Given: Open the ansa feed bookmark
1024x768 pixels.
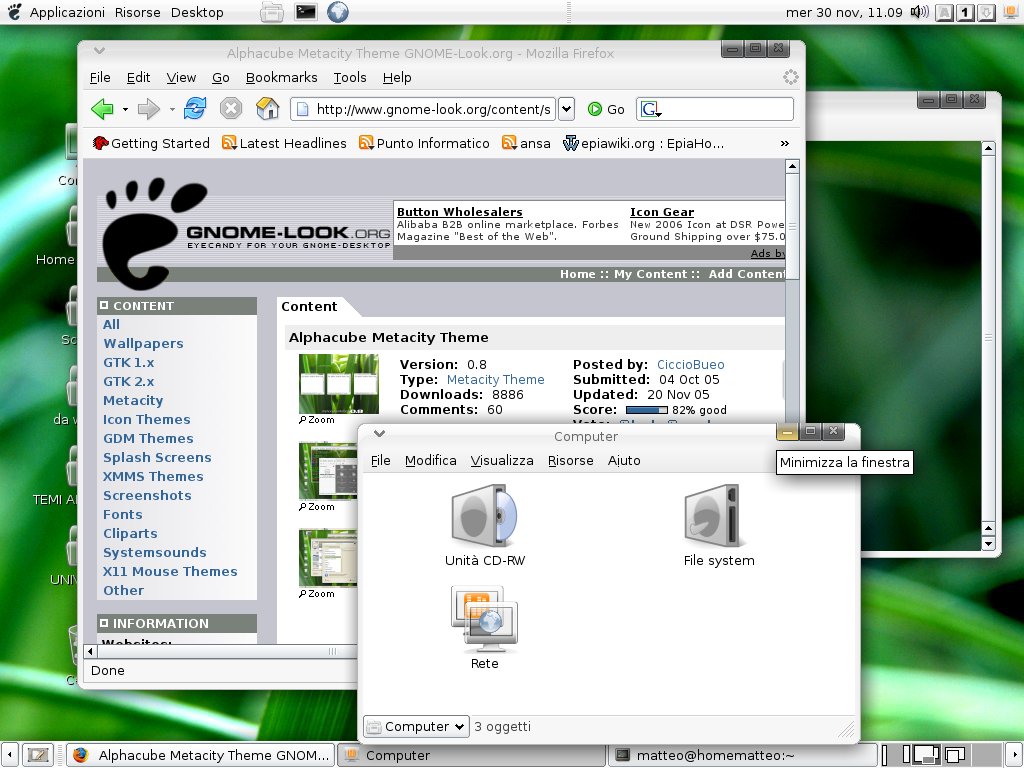Looking at the screenshot, I should click(526, 143).
